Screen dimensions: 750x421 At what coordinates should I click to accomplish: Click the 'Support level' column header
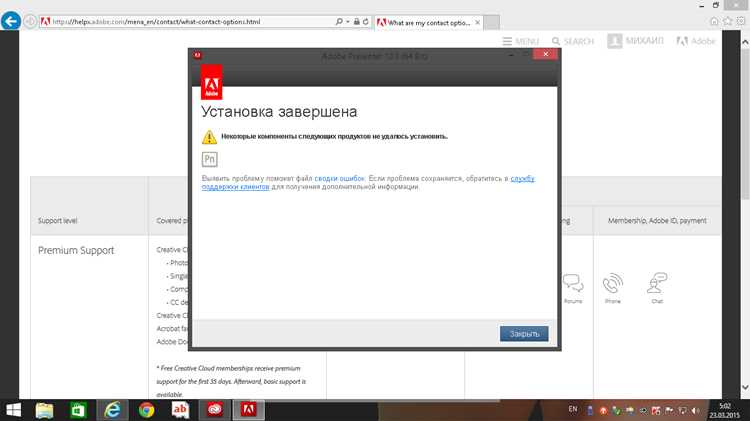coord(57,221)
